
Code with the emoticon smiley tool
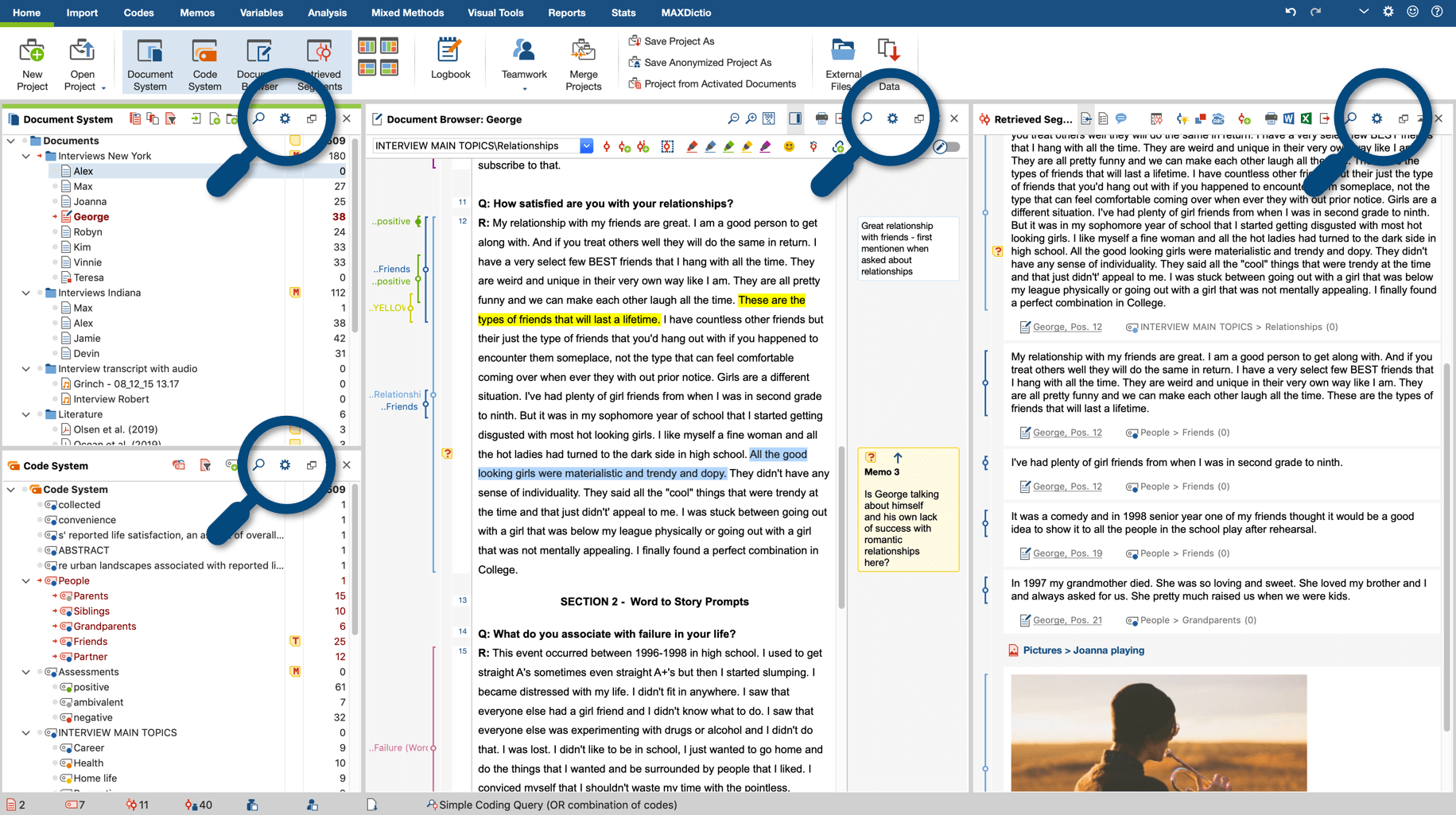click(789, 146)
